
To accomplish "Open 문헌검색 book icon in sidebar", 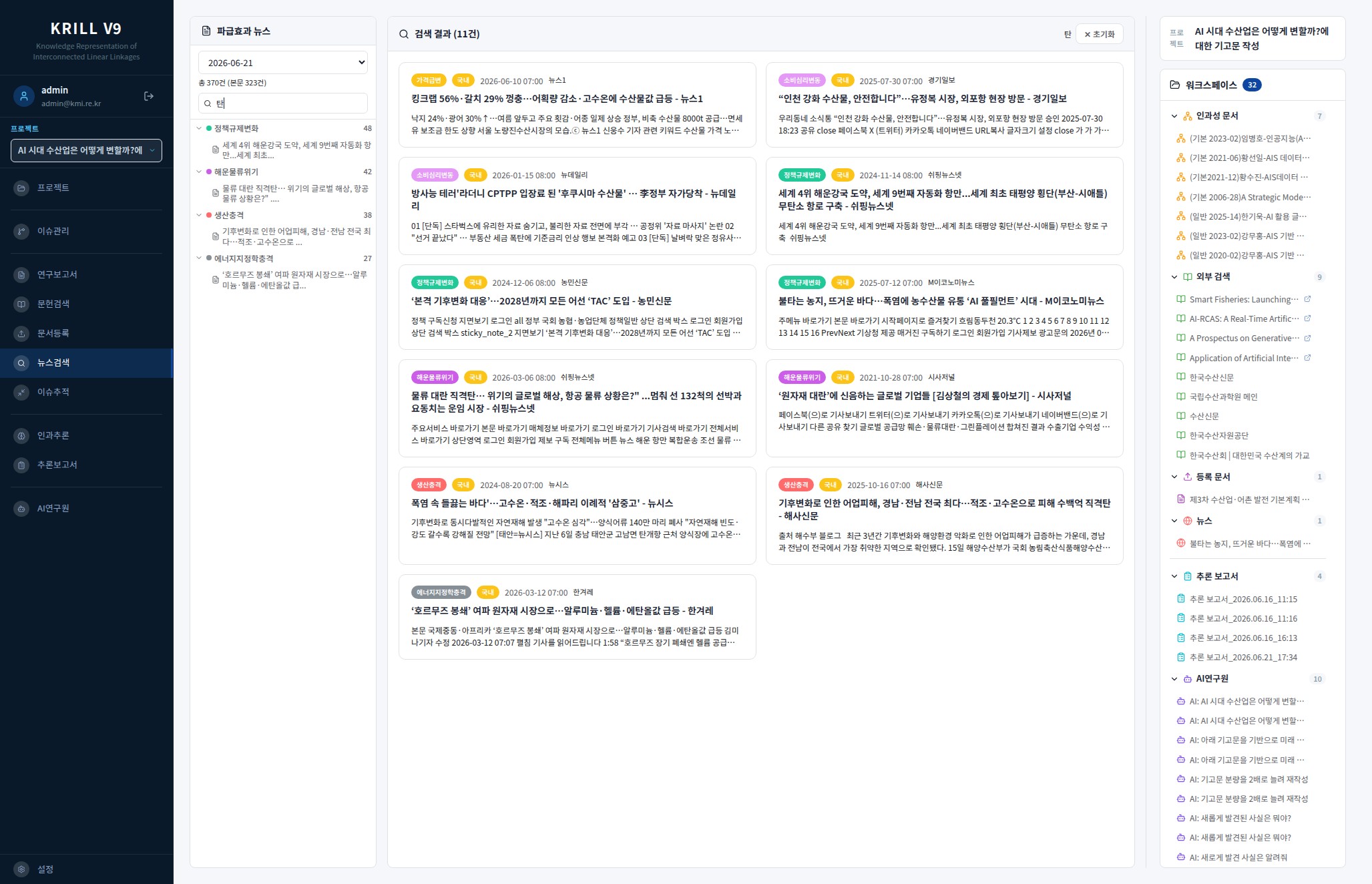I will 21,304.
